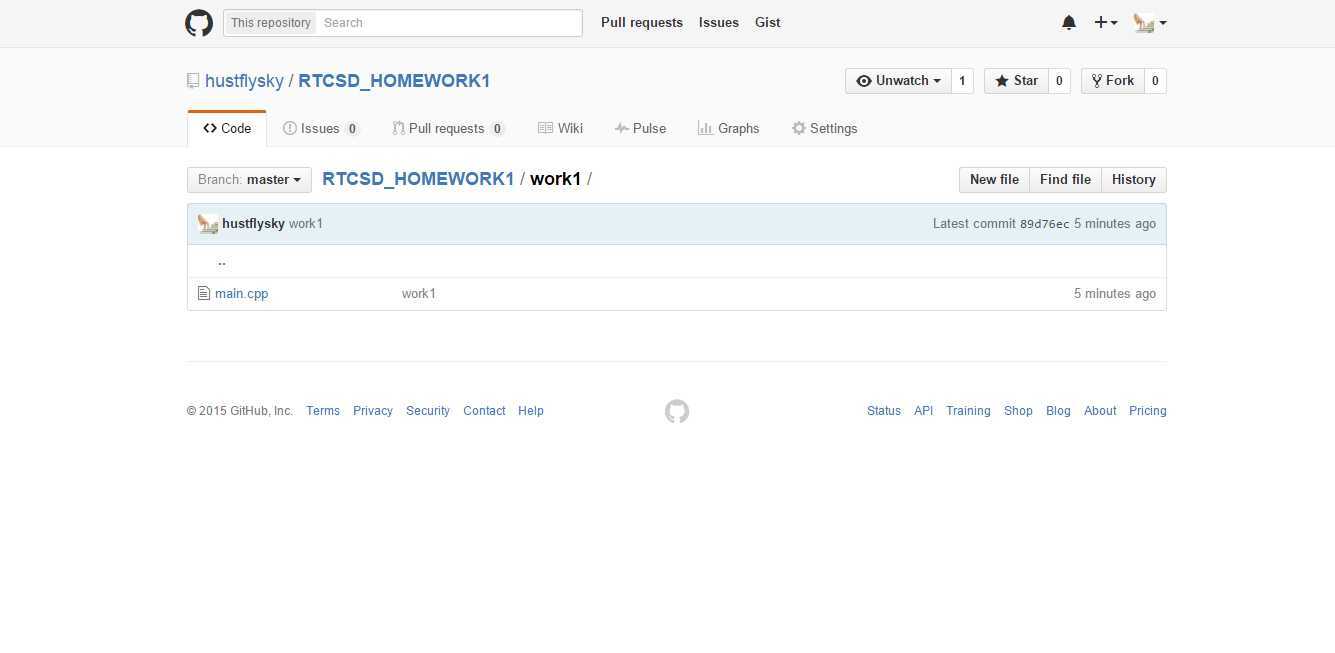Screen dimensions: 1335x653
Task: Open main.cpp file
Action: 241,294
